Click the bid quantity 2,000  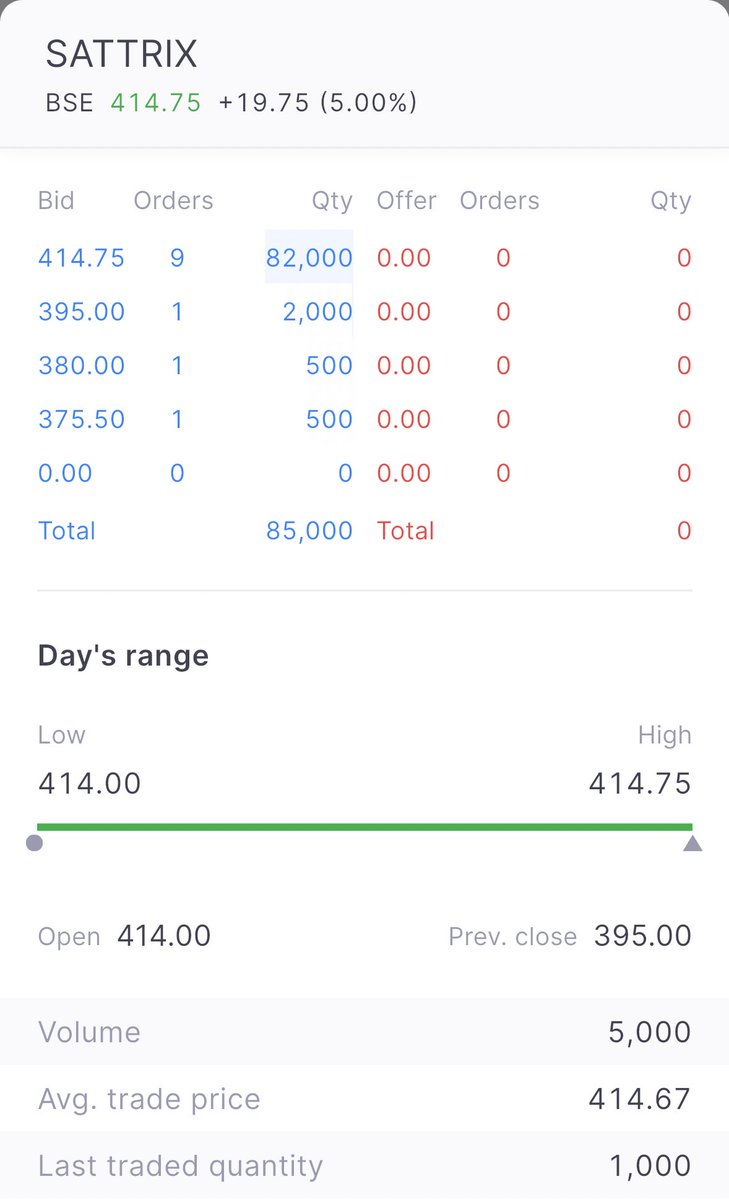[x=318, y=312]
